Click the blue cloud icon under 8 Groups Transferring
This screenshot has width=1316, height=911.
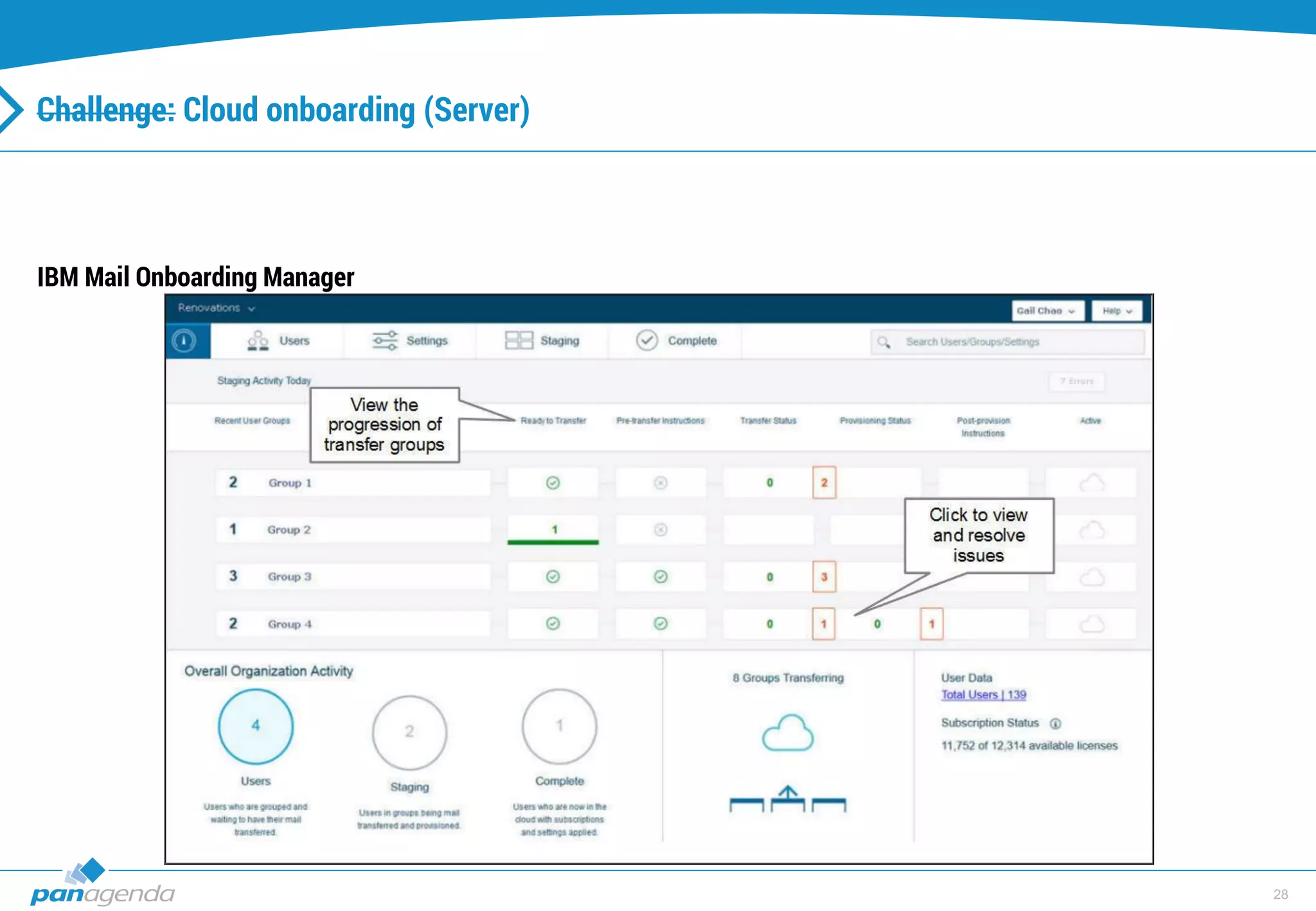pyautogui.click(x=788, y=732)
